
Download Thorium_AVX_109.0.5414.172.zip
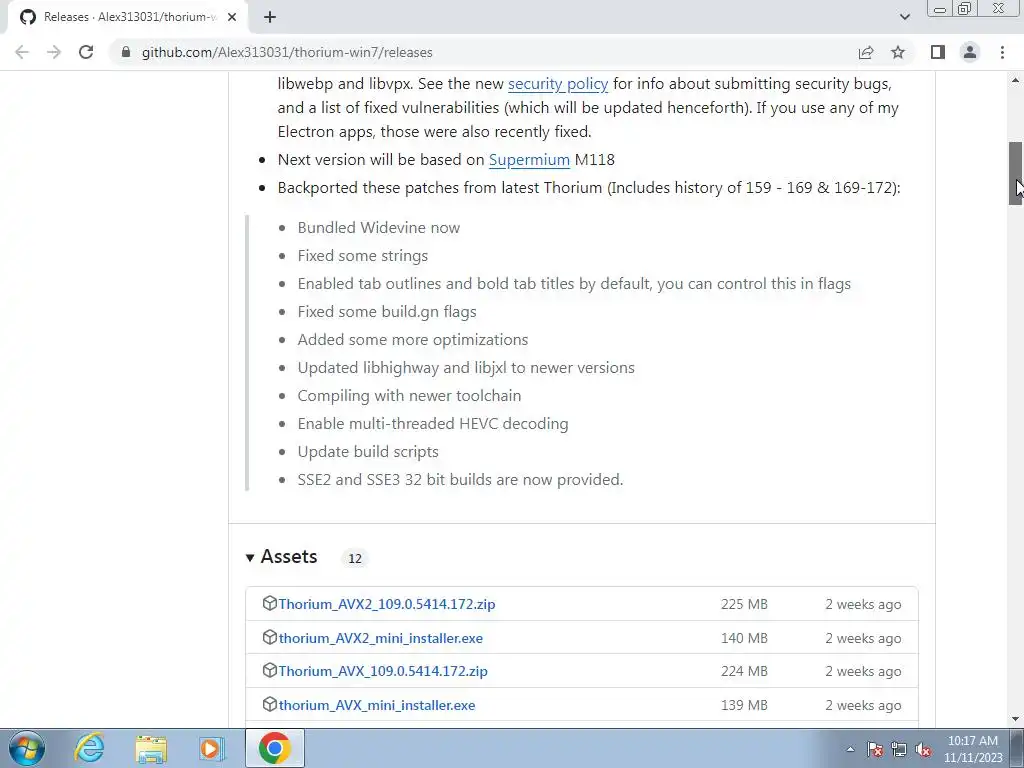(x=383, y=671)
